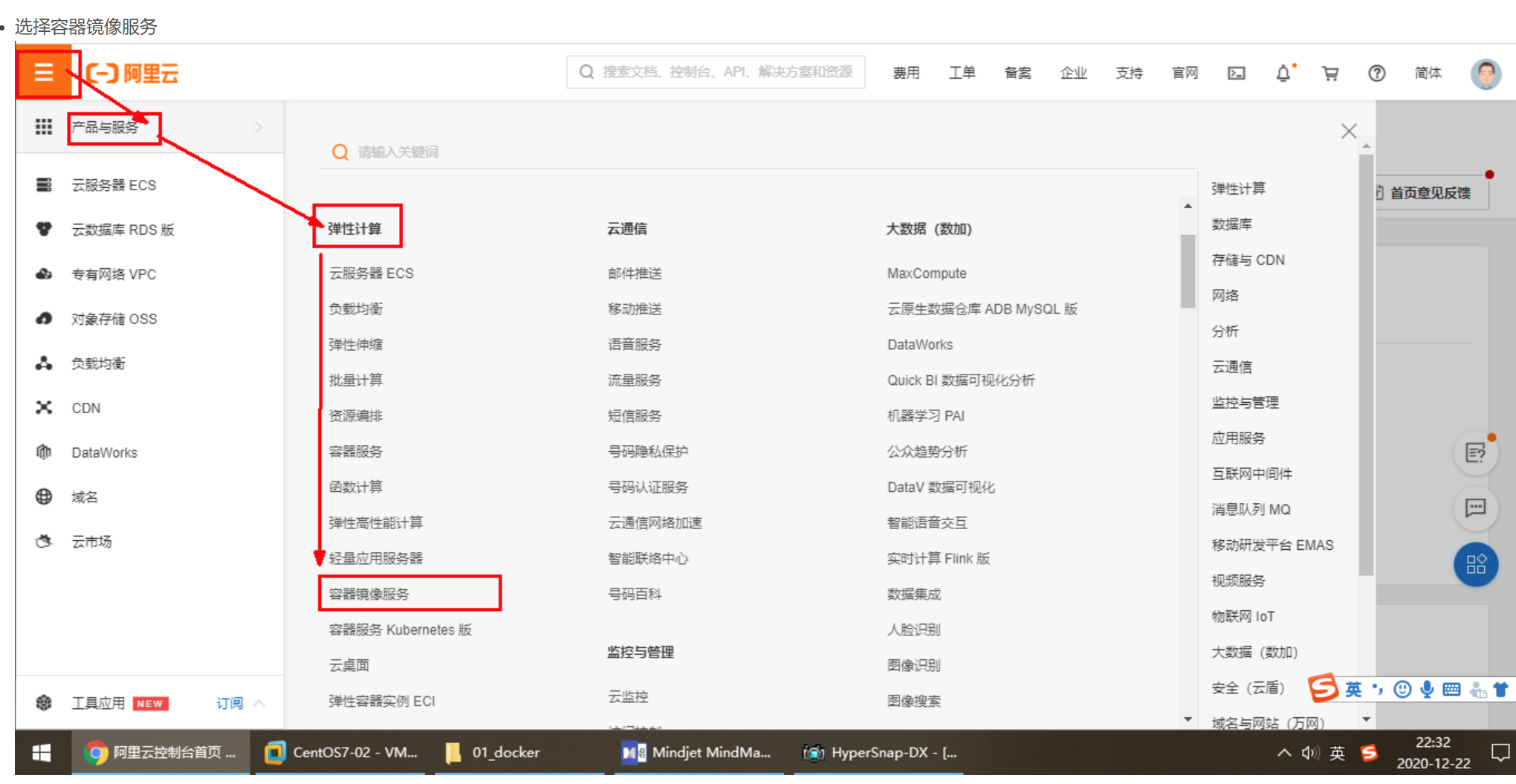Click the 域名 globe icon
This screenshot has width=1516, height=784.
(44, 496)
